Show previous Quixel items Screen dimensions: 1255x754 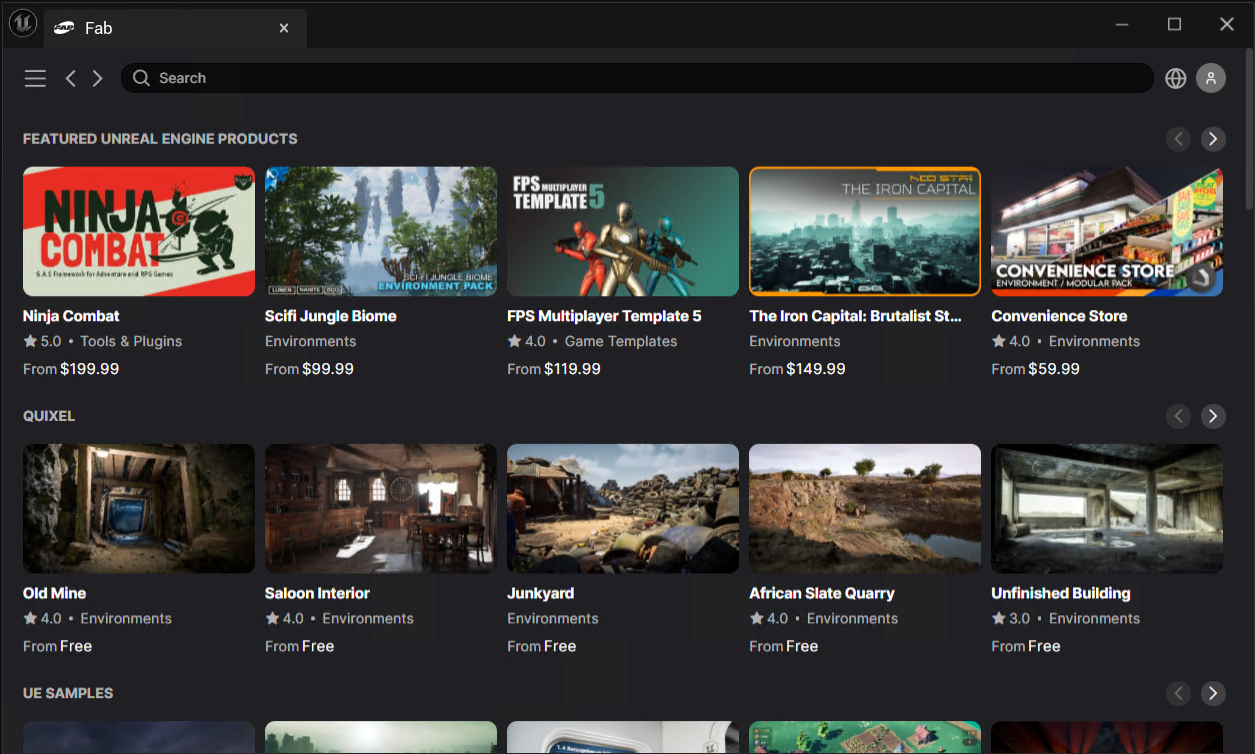(x=1179, y=416)
